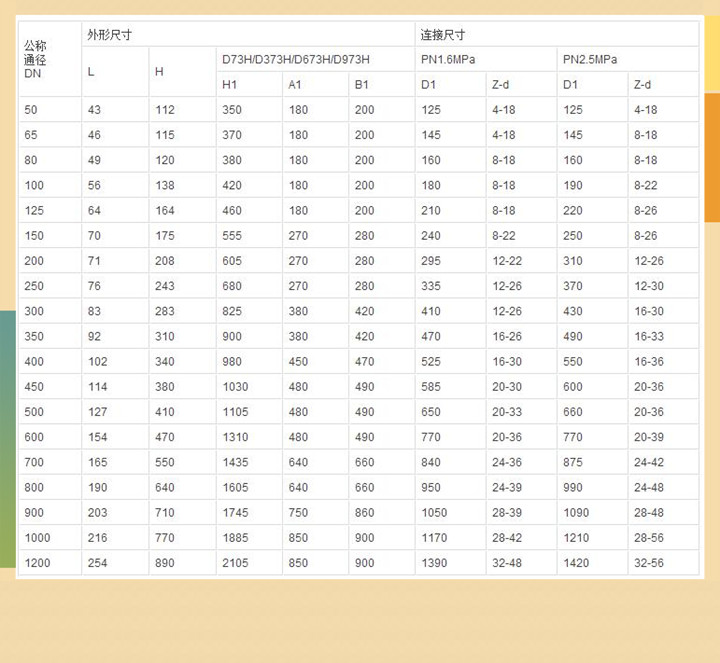Click H1 value 1745 in row 900
This screenshot has height=663, width=720.
[x=235, y=512]
